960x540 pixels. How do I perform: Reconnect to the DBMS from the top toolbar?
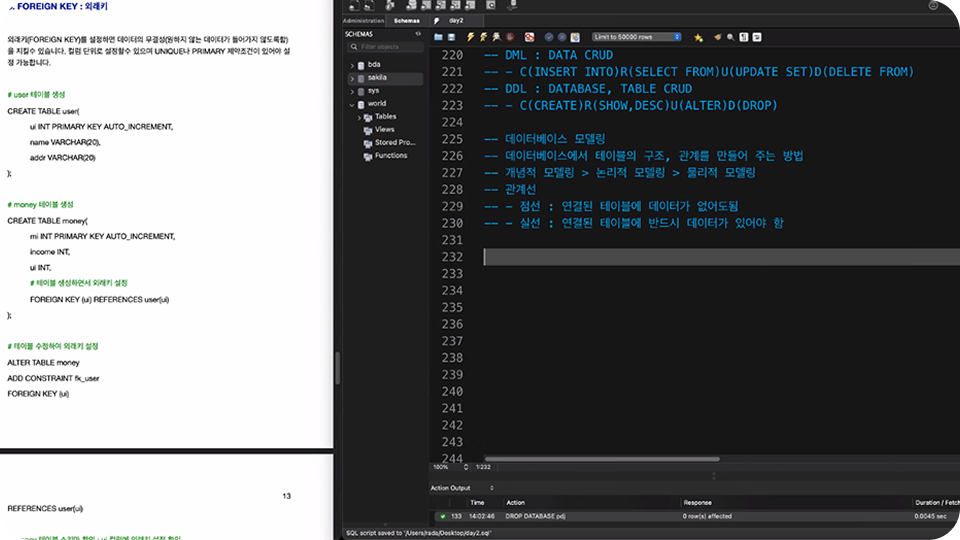(512, 6)
